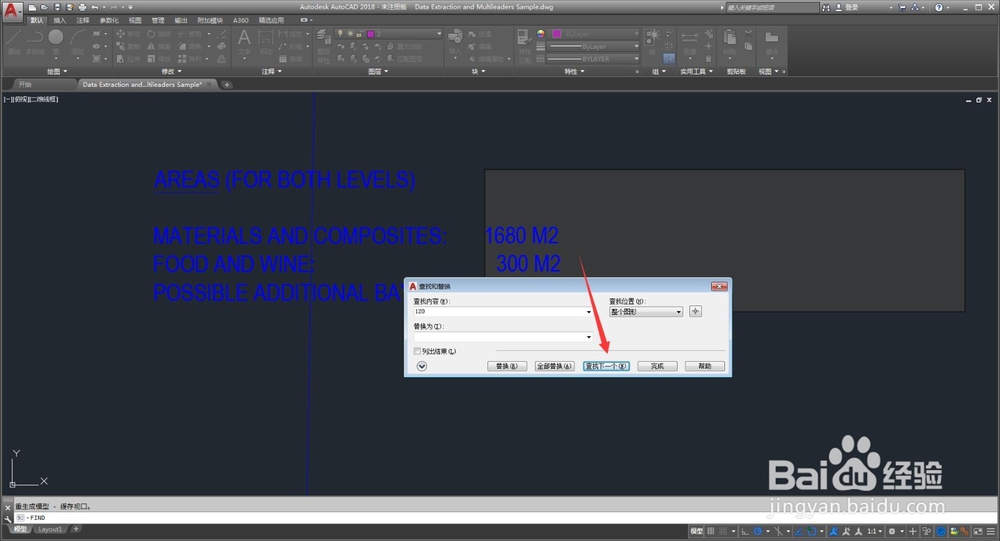
Task: Select the Arc draw tool
Action: 78,41
